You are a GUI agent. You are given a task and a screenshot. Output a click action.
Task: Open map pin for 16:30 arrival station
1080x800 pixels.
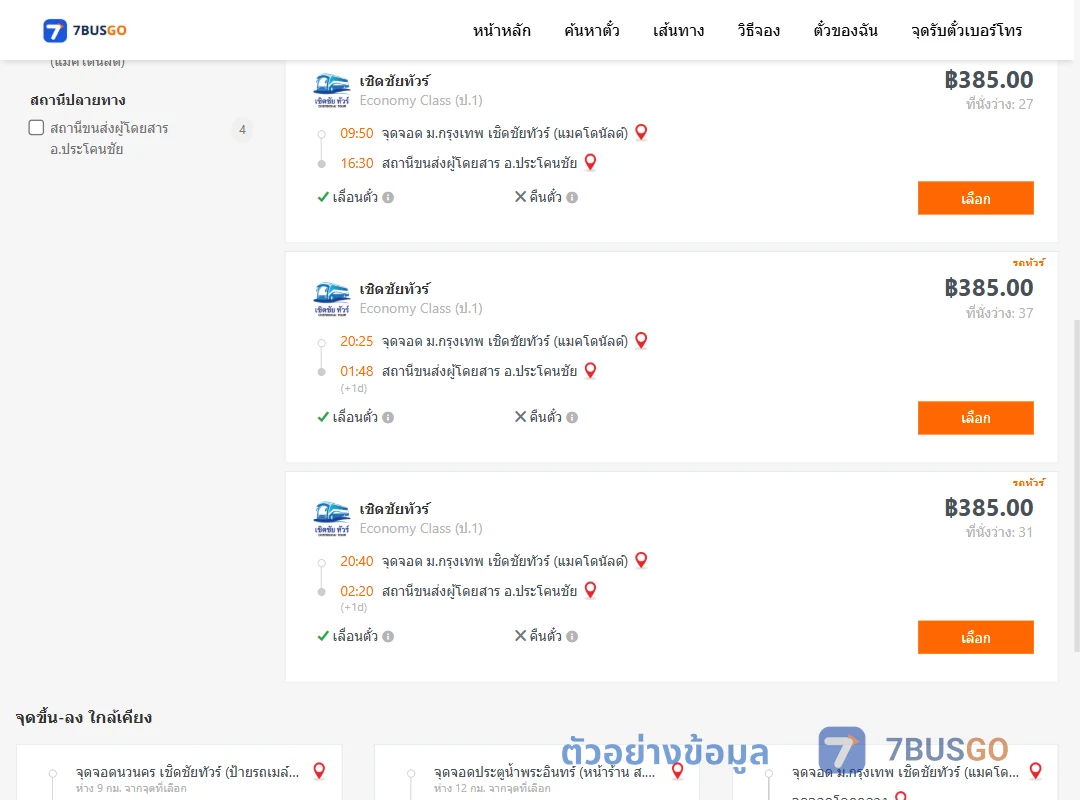(x=590, y=163)
